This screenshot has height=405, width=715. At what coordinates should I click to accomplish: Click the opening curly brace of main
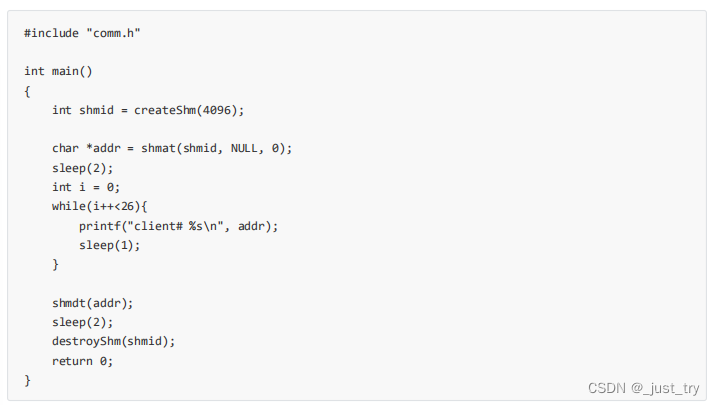pos(28,90)
